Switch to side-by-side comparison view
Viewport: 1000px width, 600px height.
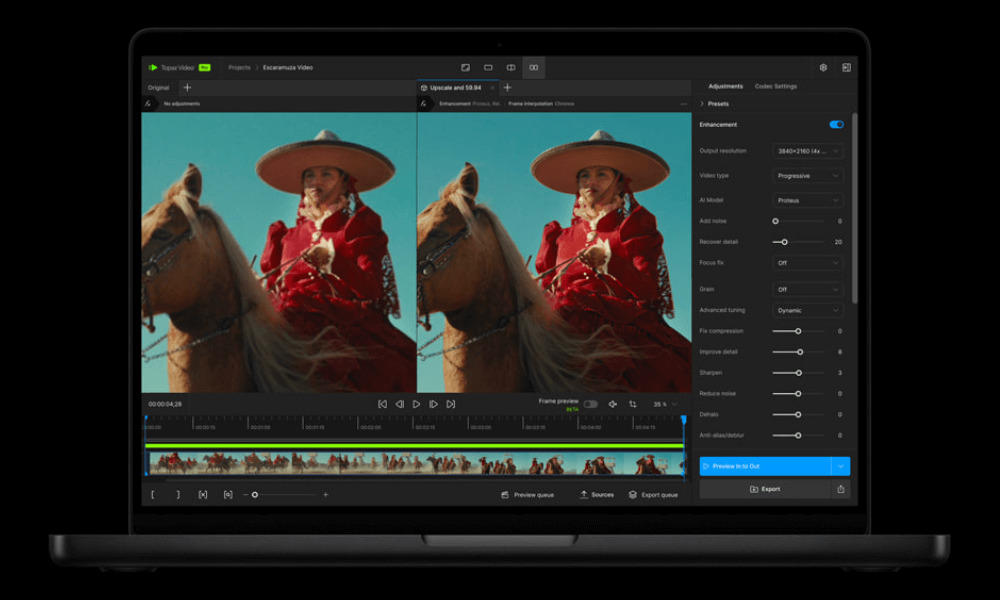[534, 67]
